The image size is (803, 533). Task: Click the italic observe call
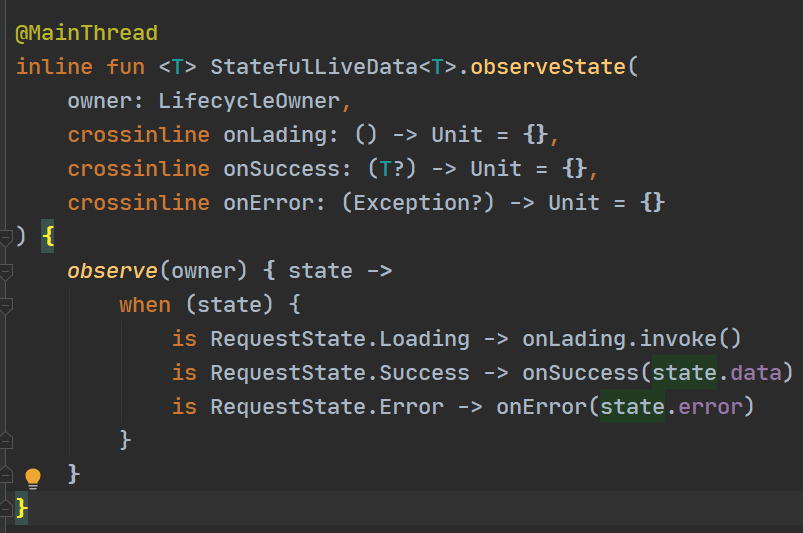tap(113, 271)
